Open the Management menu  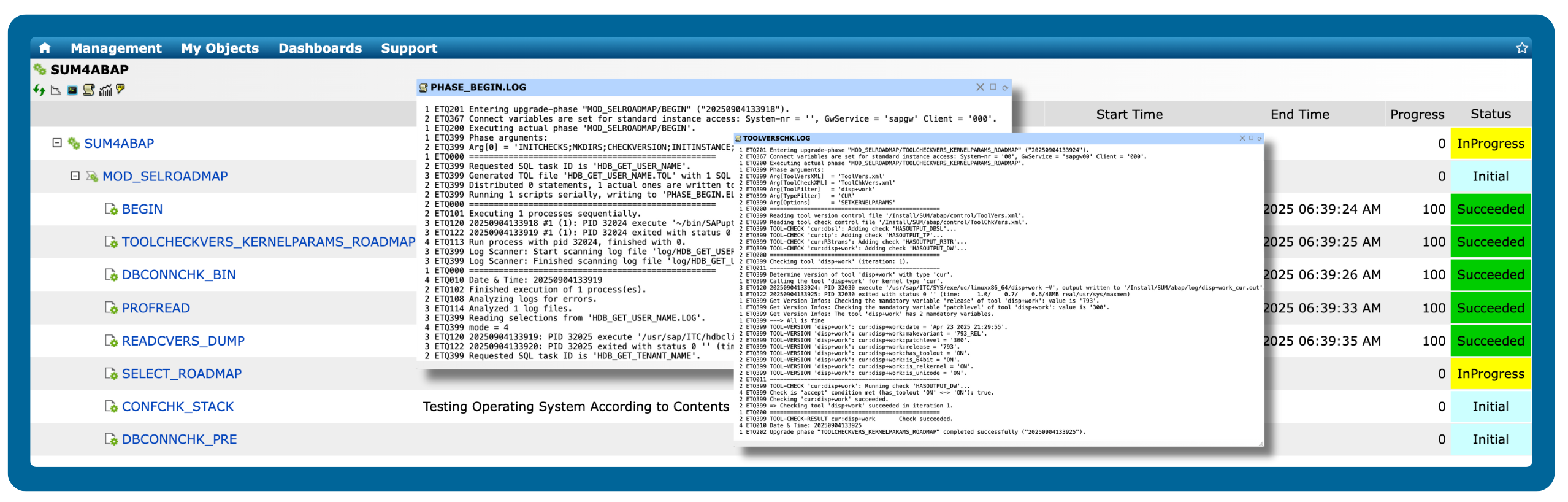pyautogui.click(x=116, y=48)
